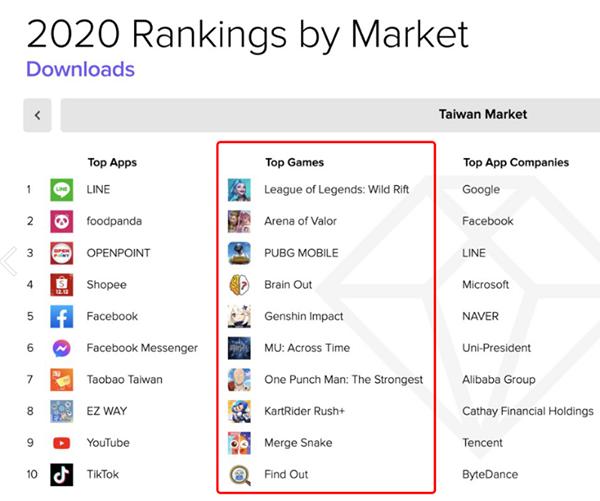
Task: Click the foodpanda pink icon
Action: [x=62, y=221]
